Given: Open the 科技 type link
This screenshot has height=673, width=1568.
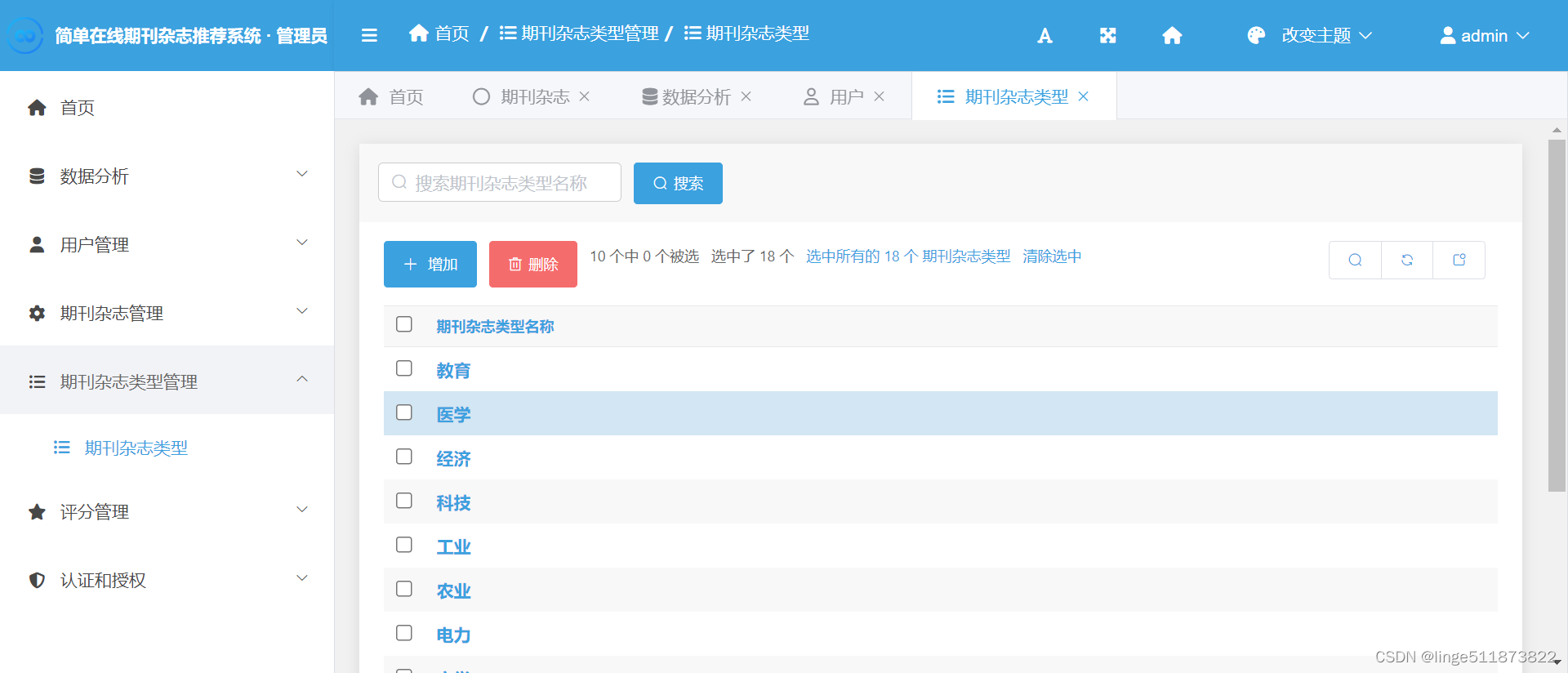Looking at the screenshot, I should pos(453,503).
